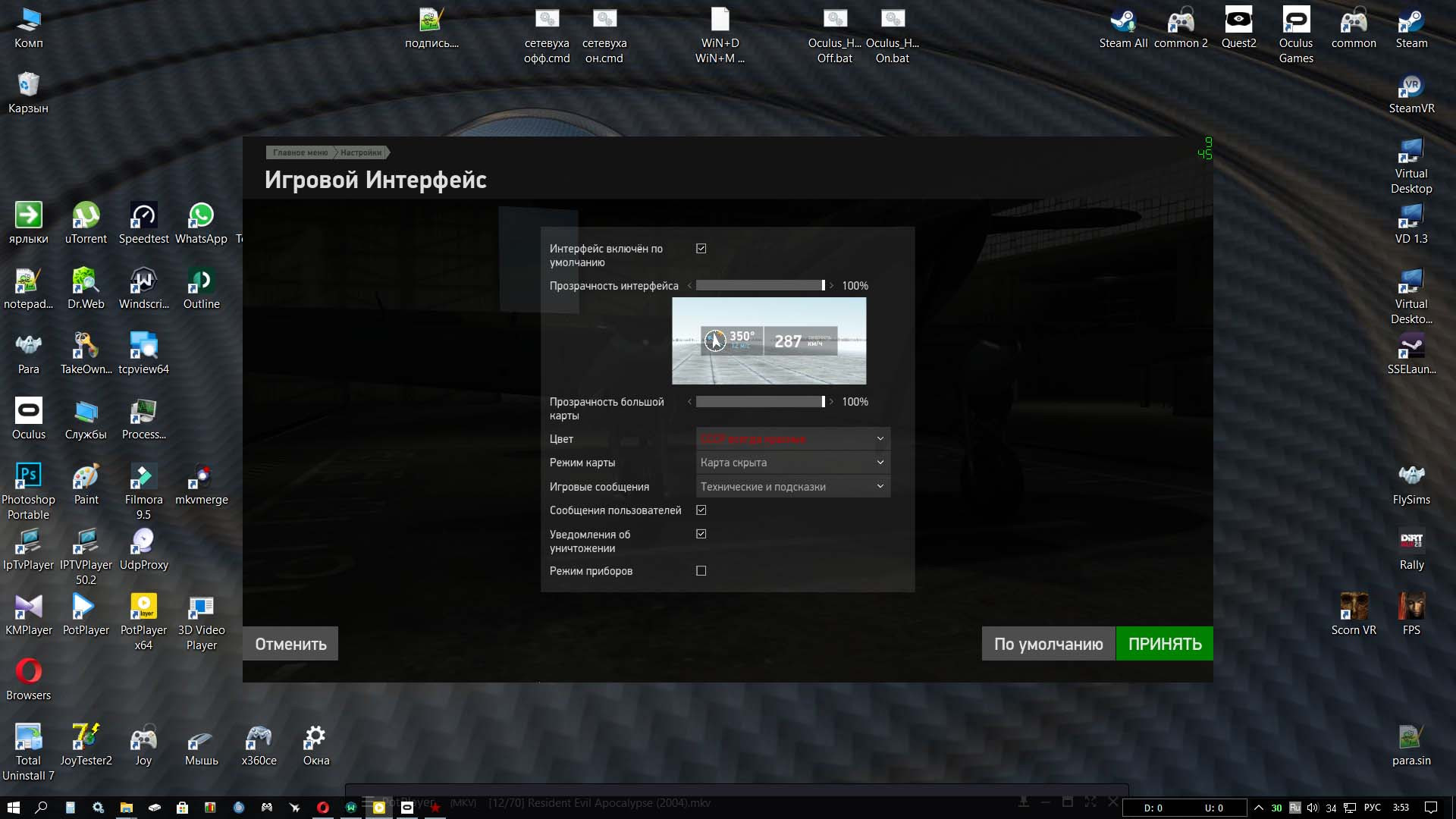Decrease interface transparency with left arrow

pyautogui.click(x=689, y=286)
